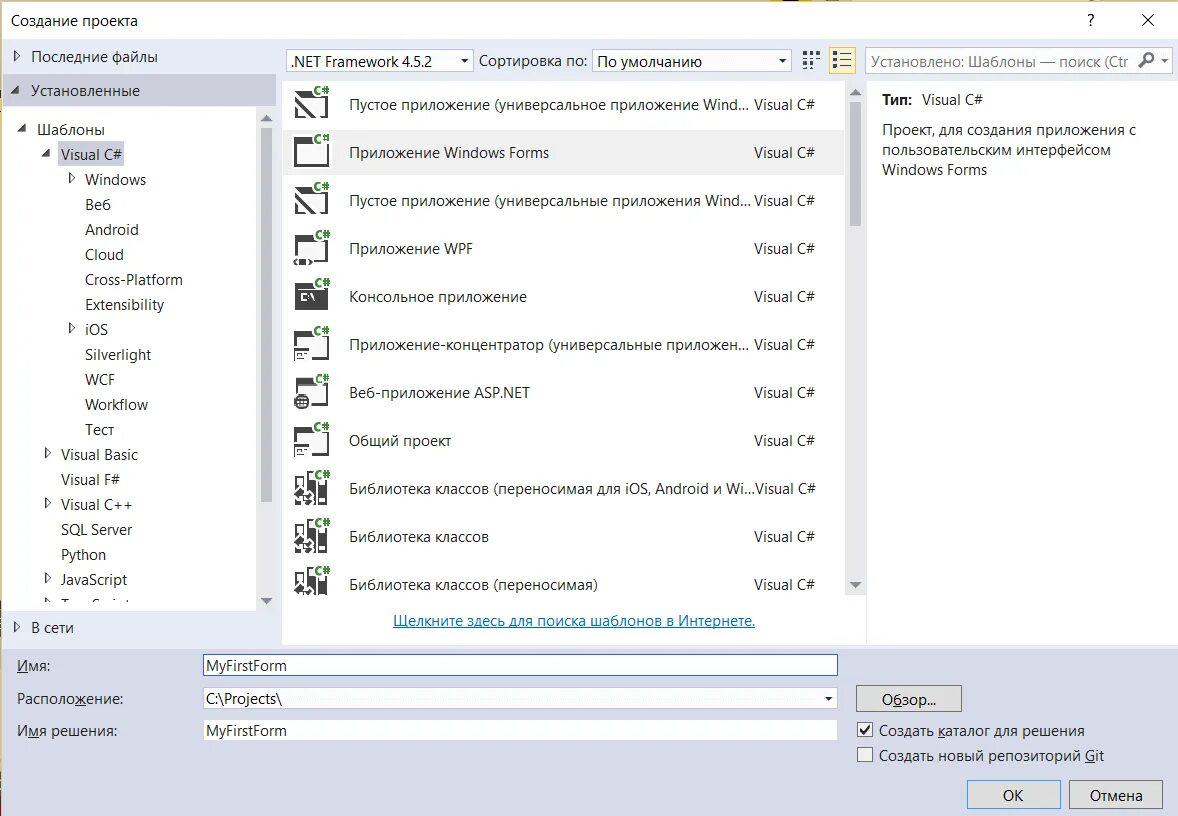Switch to small icons view

pos(811,61)
